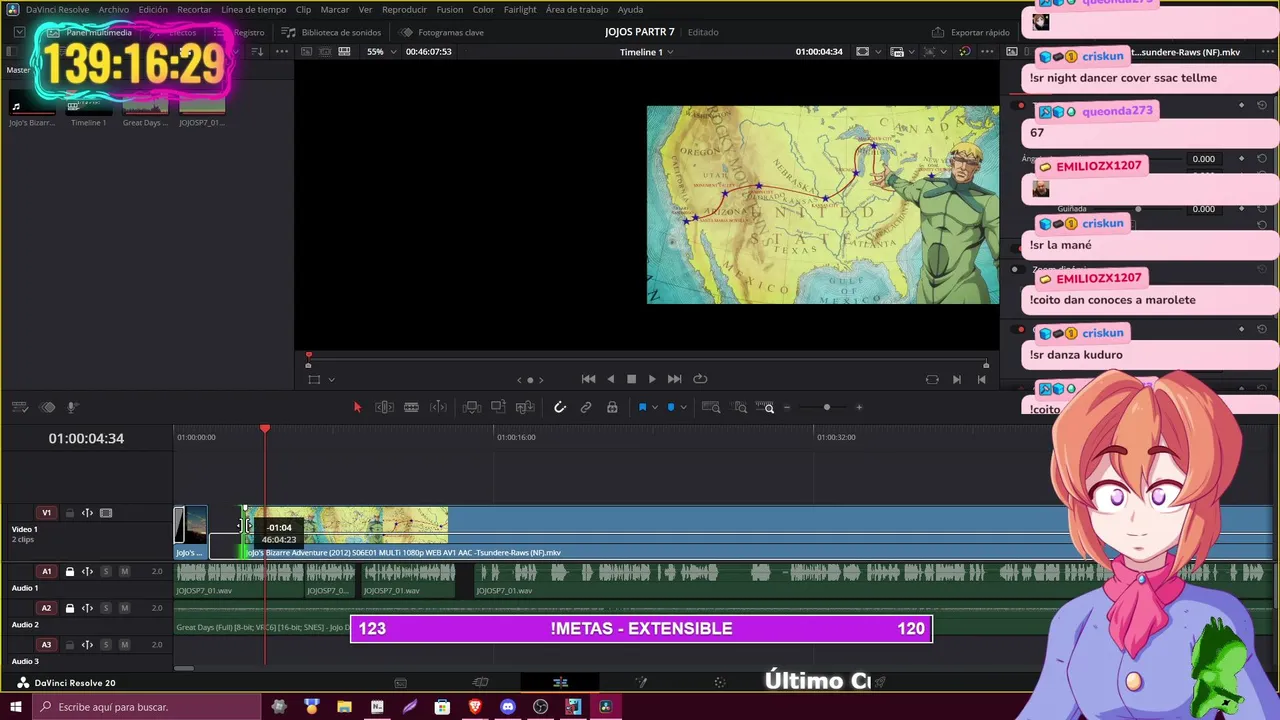Toggle Linked selection chain icon

coord(586,407)
